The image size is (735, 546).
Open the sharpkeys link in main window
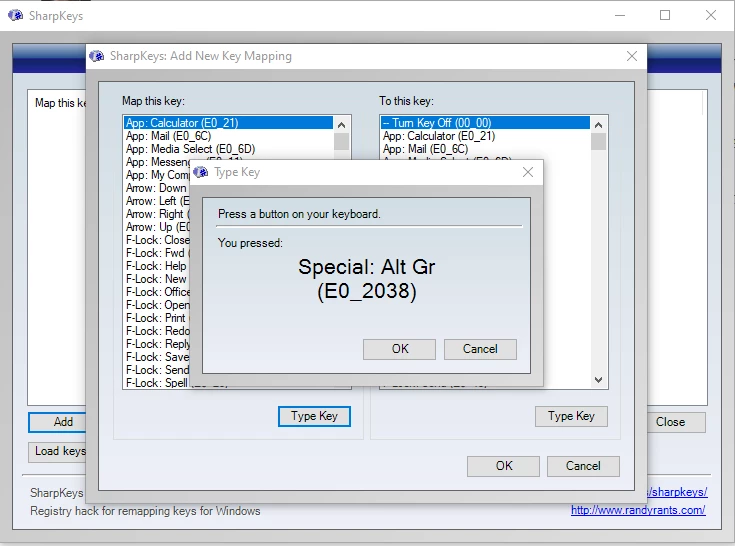677,492
